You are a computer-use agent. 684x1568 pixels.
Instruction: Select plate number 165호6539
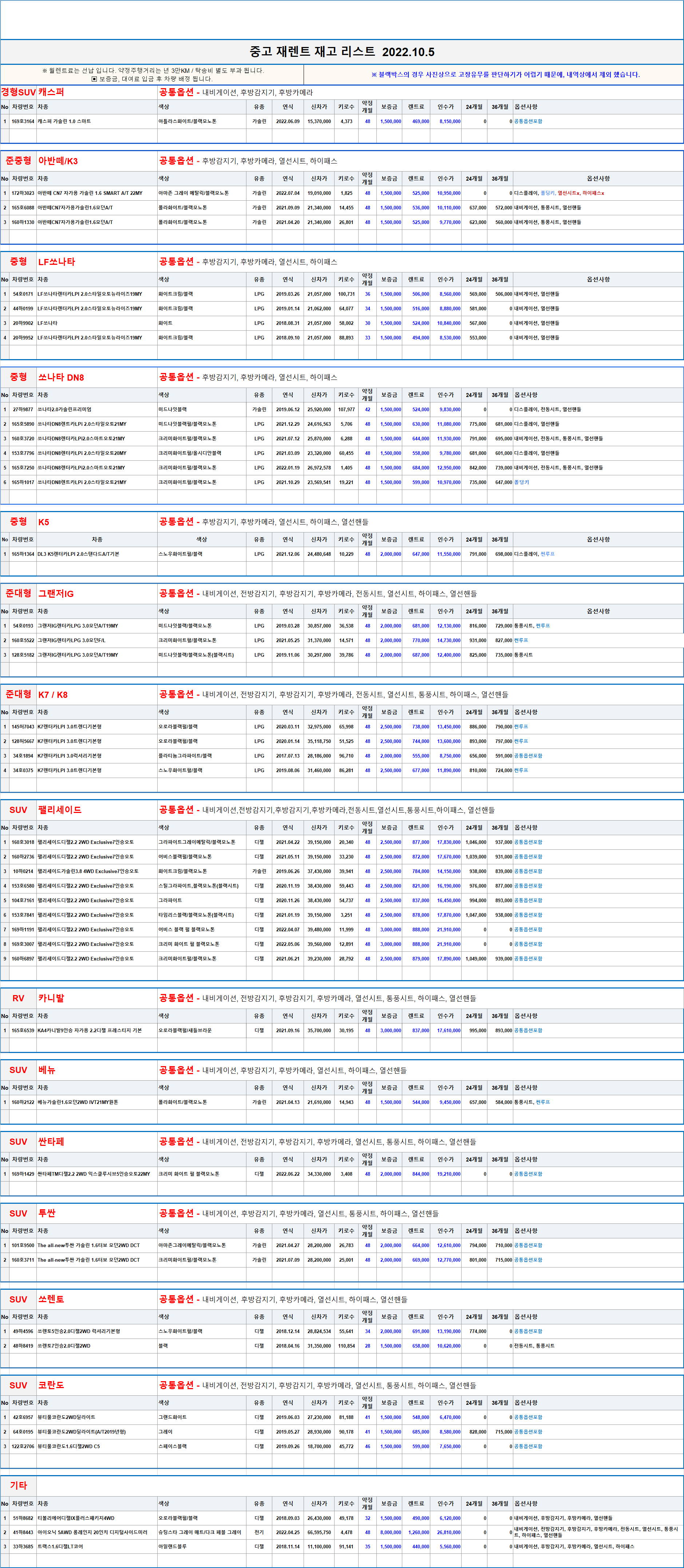[23, 1031]
